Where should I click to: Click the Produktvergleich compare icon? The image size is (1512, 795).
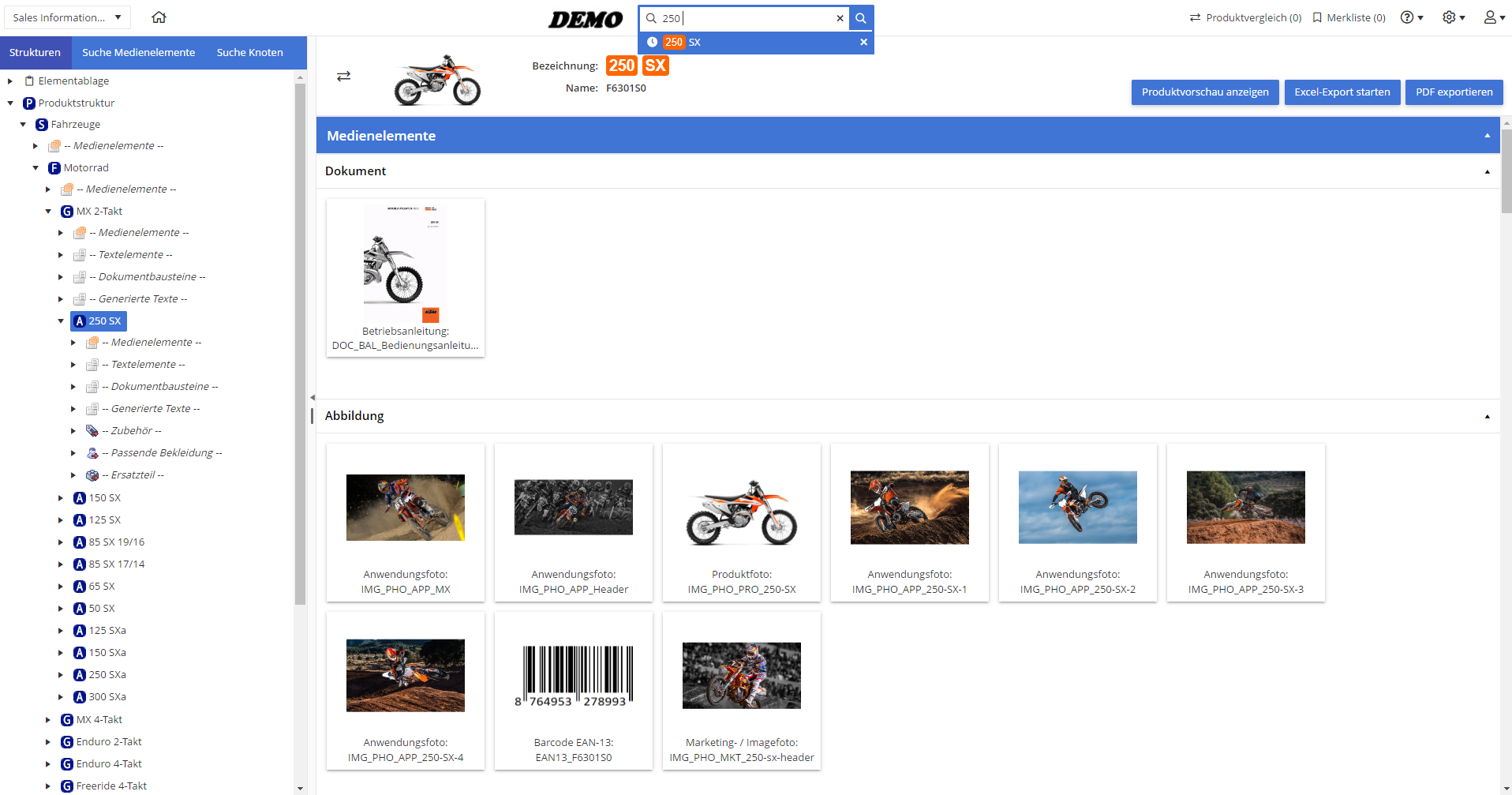[1195, 17]
